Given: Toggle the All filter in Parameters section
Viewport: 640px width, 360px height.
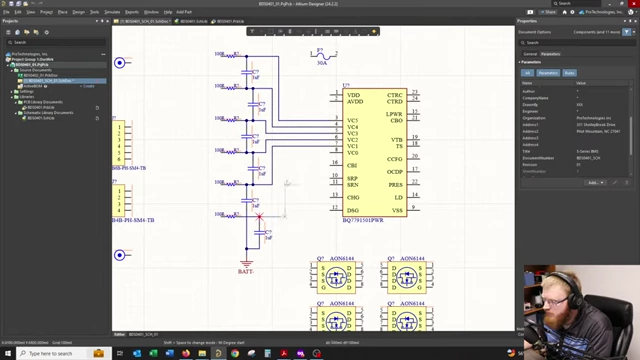Looking at the screenshot, I should click(527, 73).
